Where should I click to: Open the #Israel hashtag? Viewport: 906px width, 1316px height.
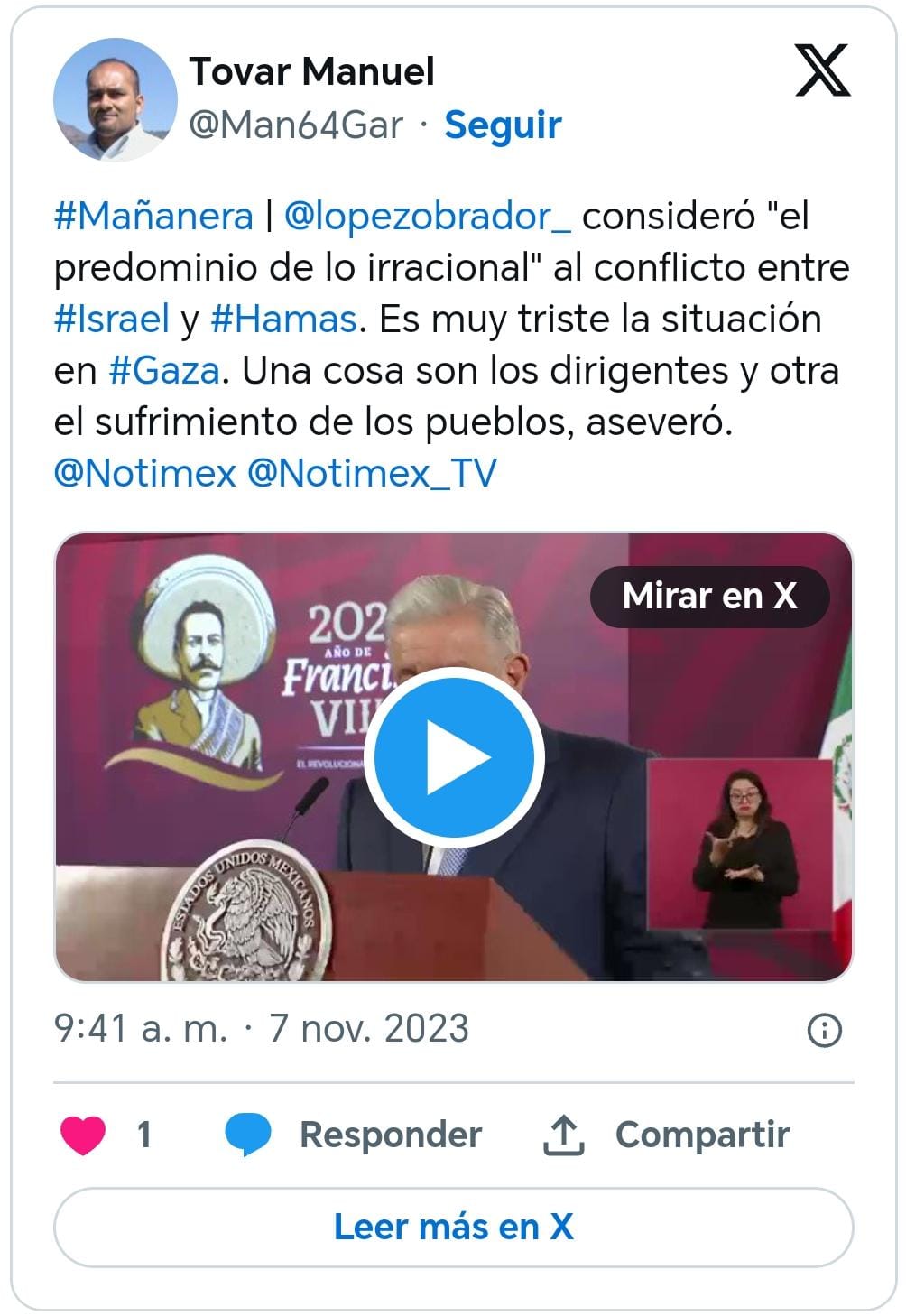coord(112,319)
